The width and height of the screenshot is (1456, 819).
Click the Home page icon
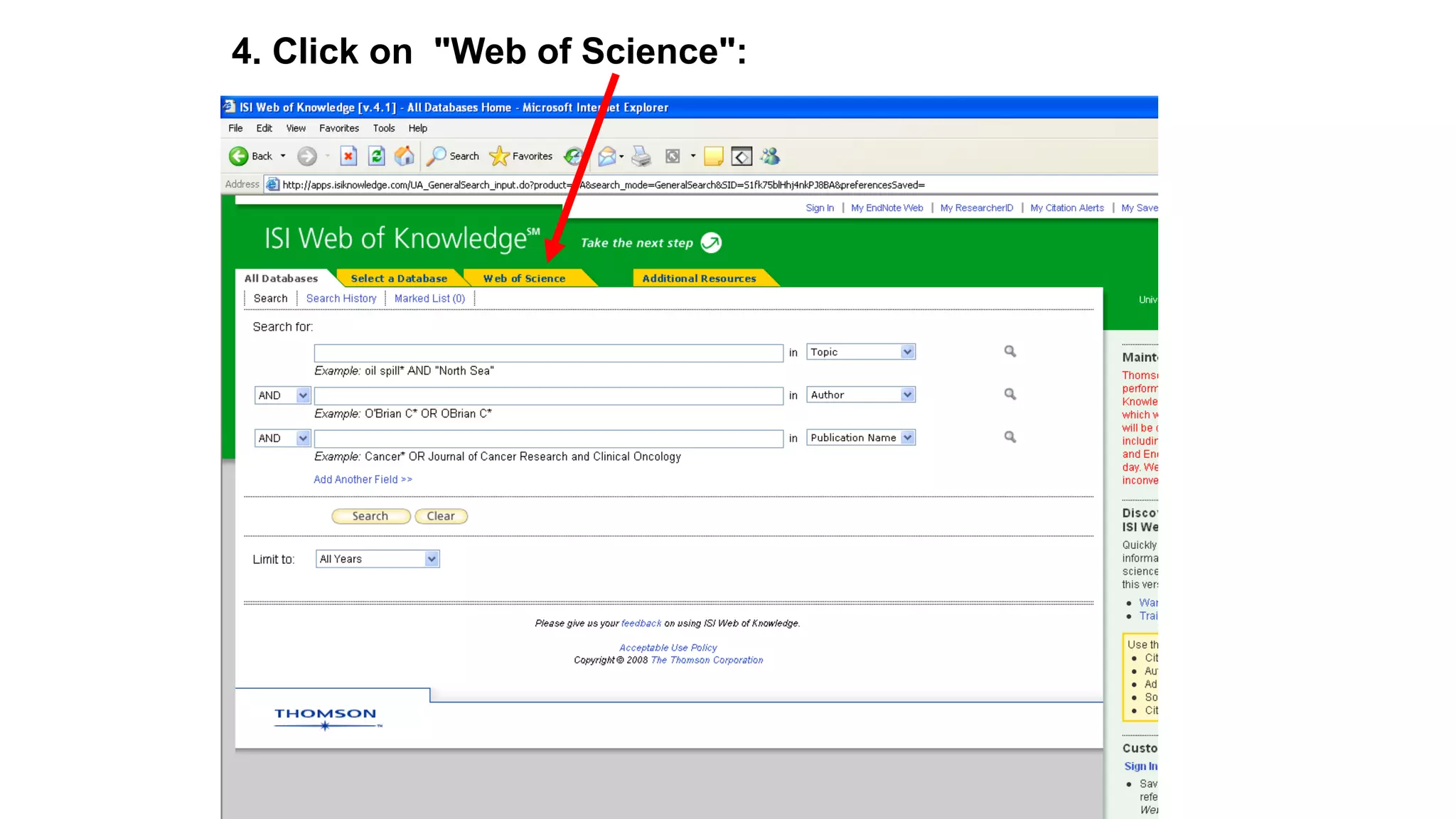click(x=405, y=156)
